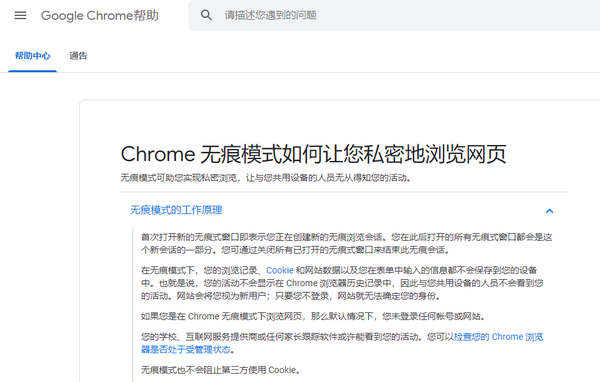Viewport: 600px width, 382px height.
Task: Click the subtitle 无痕模式可助您实现私密浏览
Action: coord(179,178)
